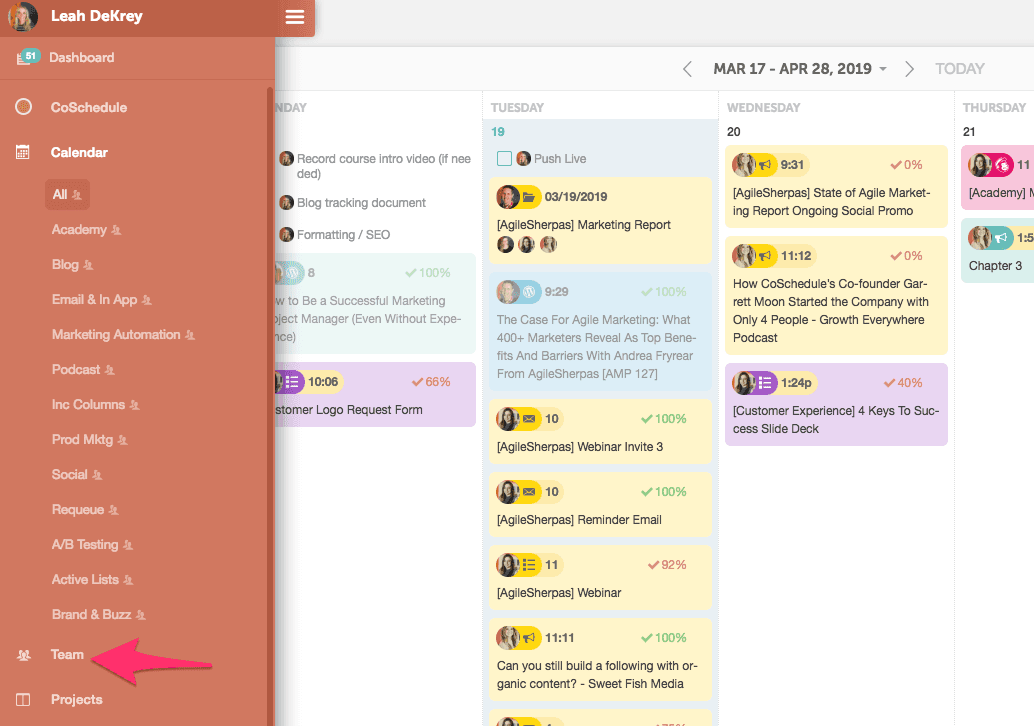Check the Push Live task checkbox
This screenshot has height=726, width=1034.
[504, 158]
